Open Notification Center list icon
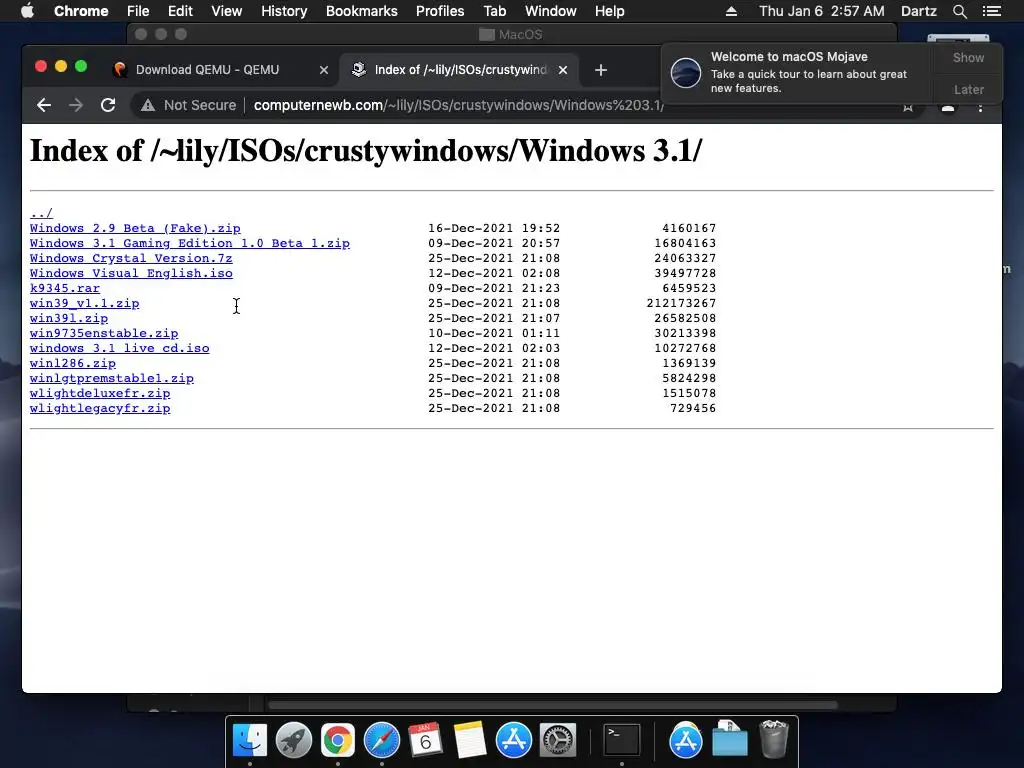The height and width of the screenshot is (768, 1024). coord(991,11)
